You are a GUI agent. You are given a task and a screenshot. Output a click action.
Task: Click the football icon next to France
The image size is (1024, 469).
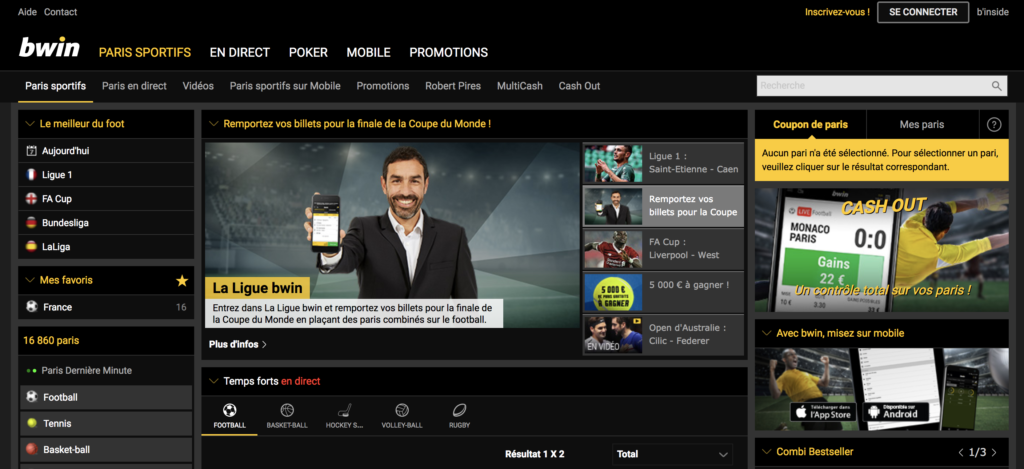(31, 306)
